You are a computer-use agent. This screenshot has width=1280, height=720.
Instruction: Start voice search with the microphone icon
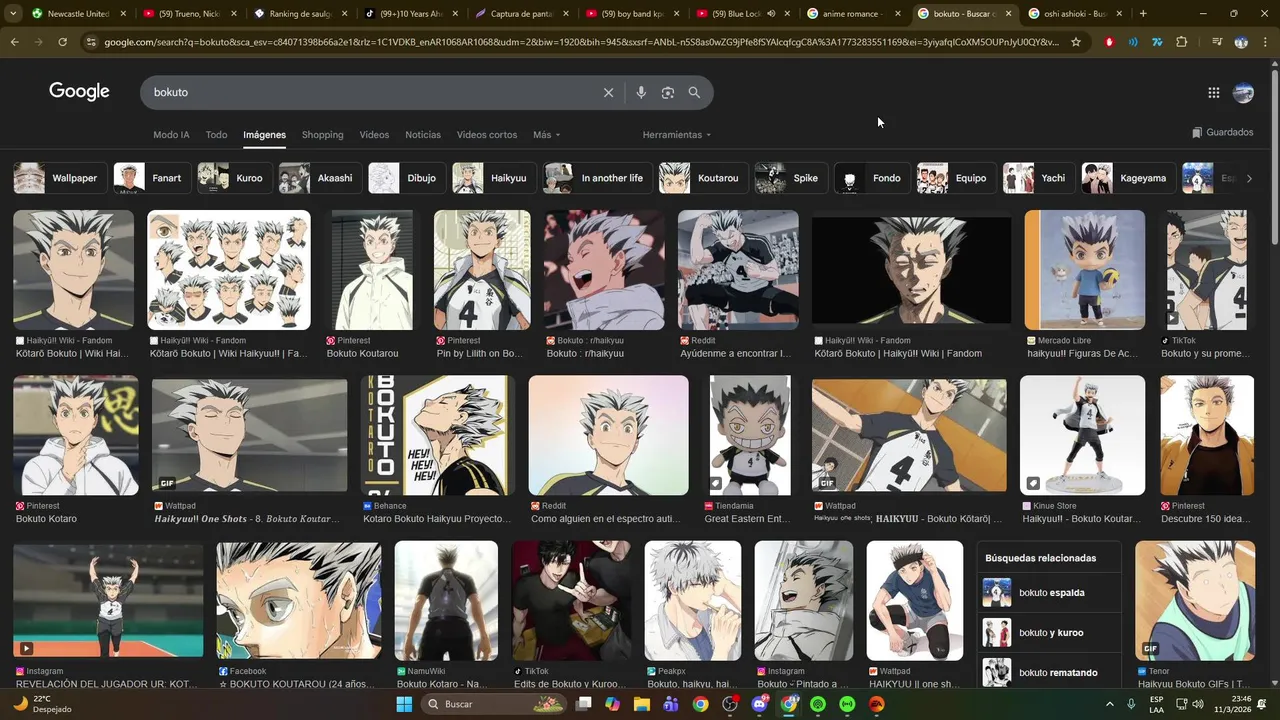tap(641, 92)
